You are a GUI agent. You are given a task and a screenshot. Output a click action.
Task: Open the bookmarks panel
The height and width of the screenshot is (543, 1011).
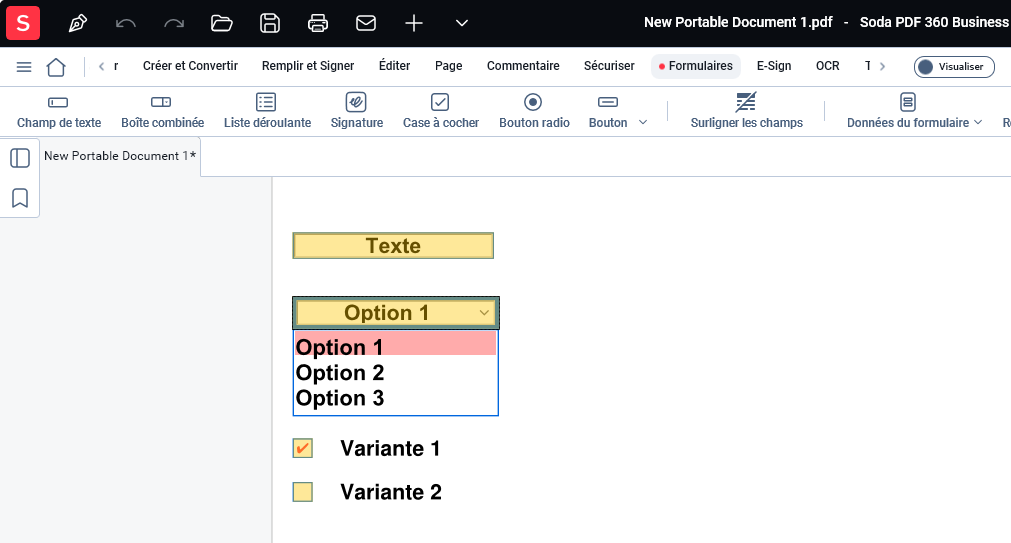20,198
